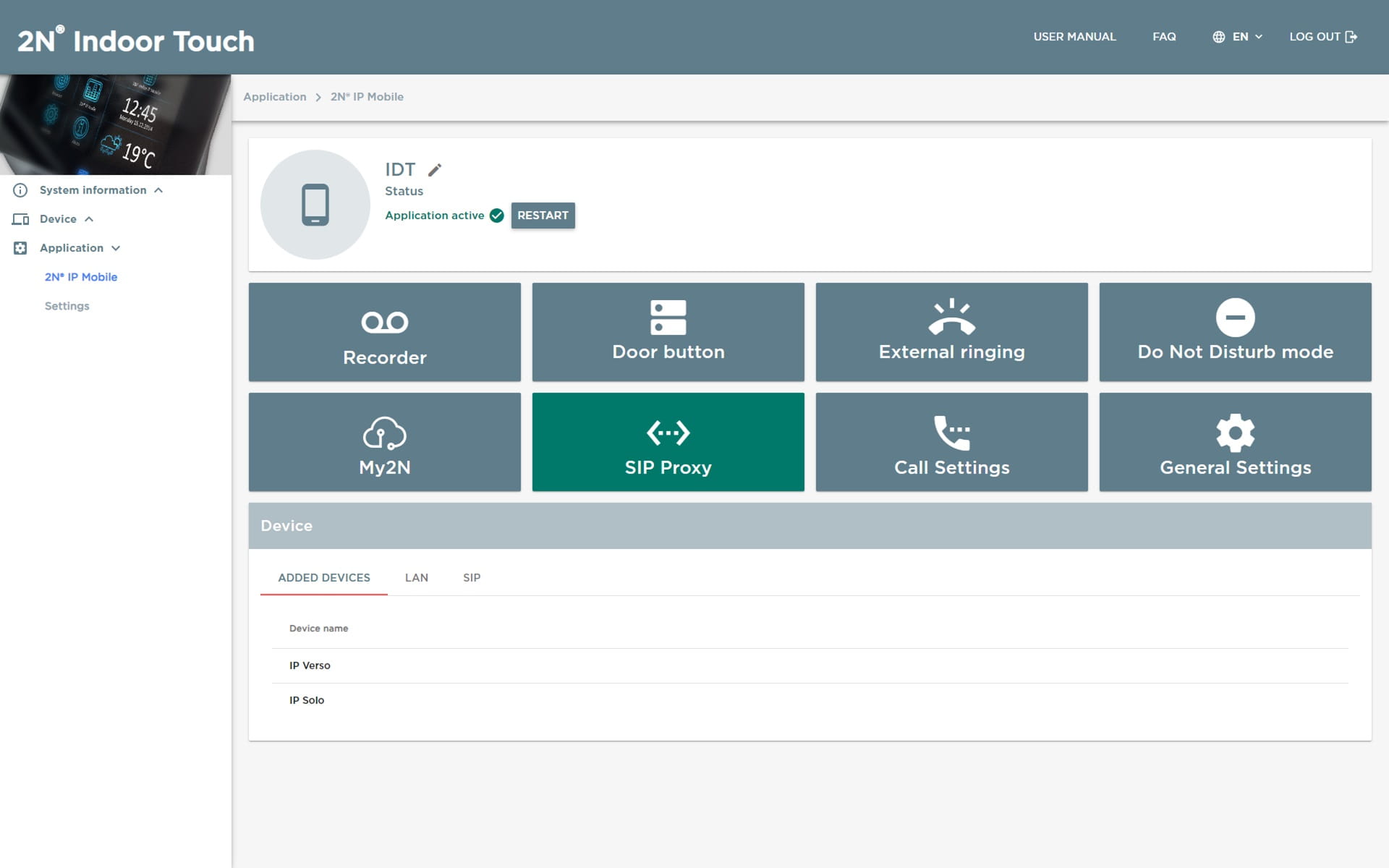
Task: Click the phone device avatar icon
Action: [x=315, y=205]
